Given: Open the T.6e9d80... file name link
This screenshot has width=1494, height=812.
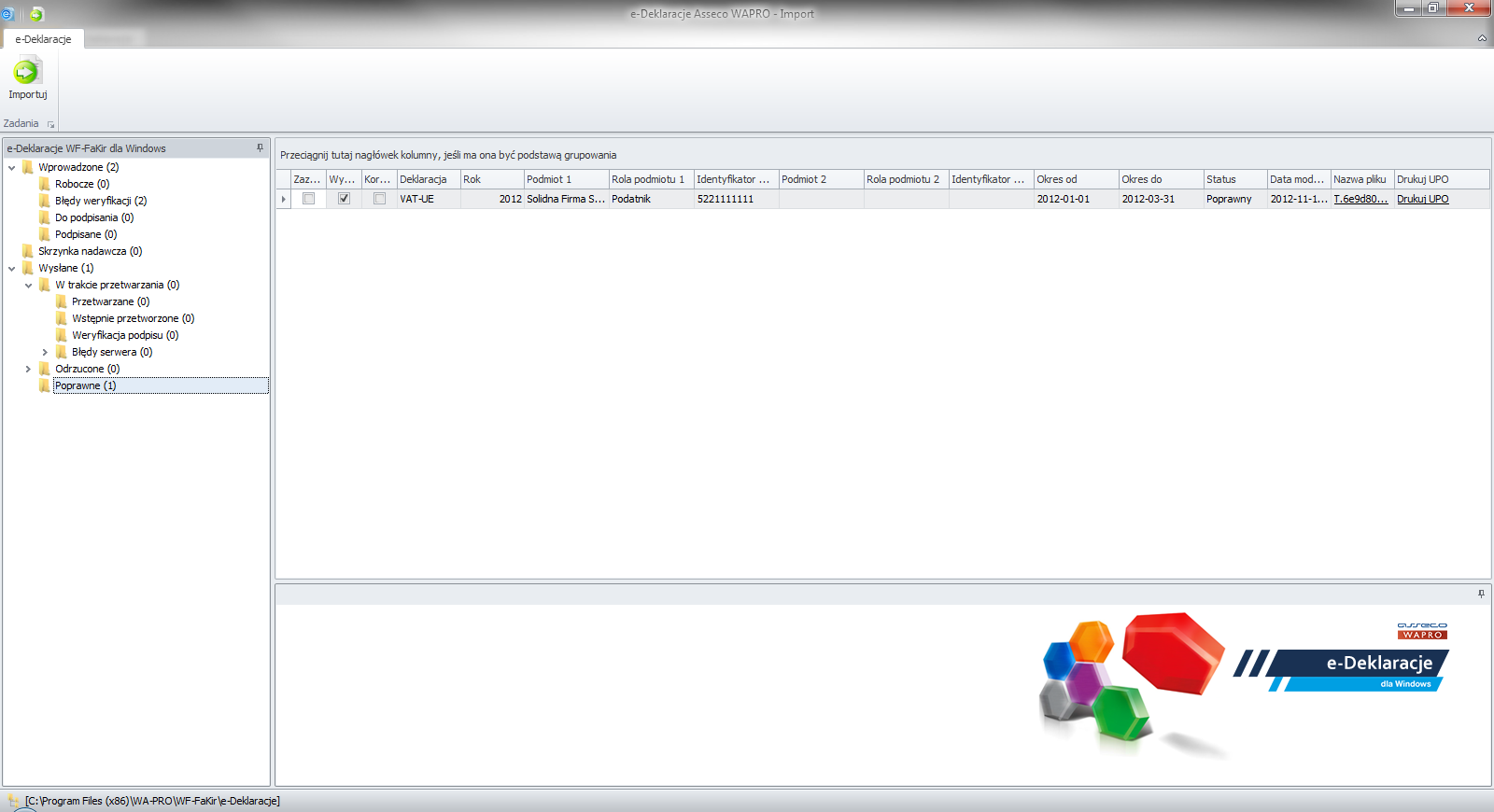Looking at the screenshot, I should pos(1360,199).
